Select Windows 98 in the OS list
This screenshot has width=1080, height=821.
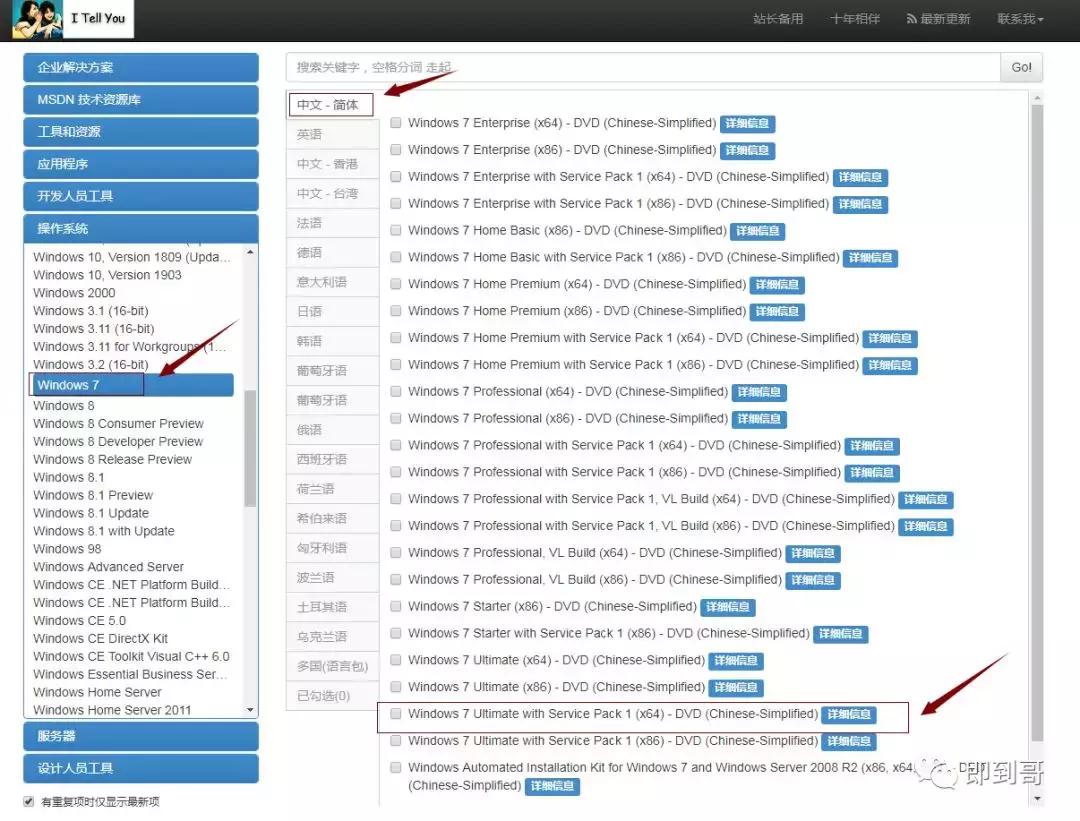68,549
